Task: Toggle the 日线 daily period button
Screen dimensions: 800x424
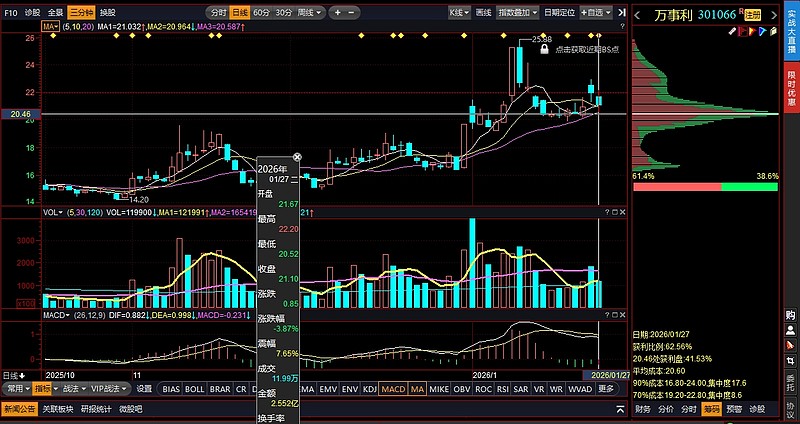Action: 239,13
